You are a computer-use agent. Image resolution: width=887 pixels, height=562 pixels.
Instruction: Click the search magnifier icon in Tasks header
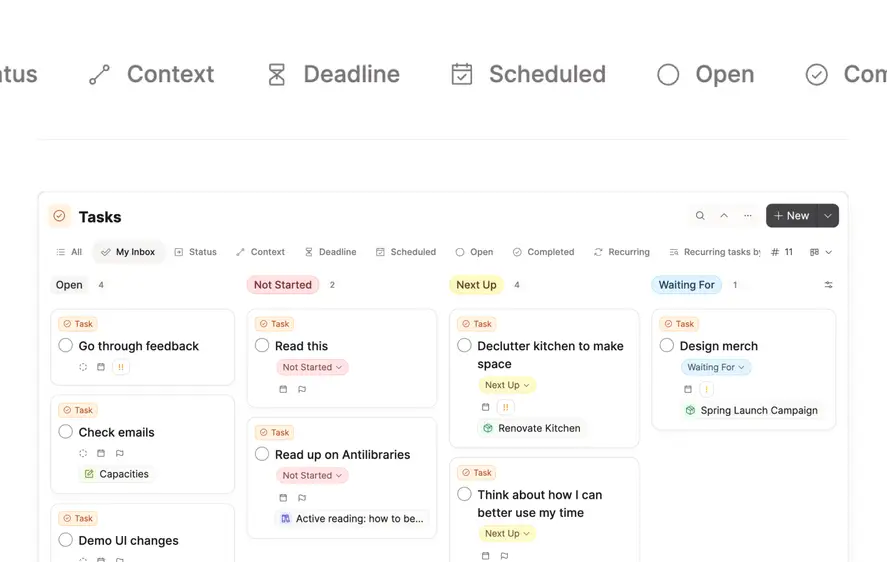700,216
